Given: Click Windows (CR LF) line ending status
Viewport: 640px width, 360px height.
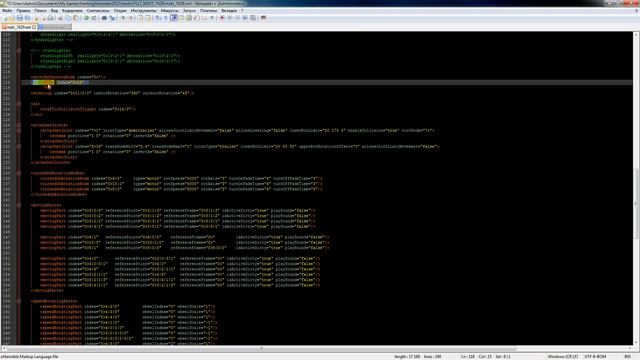Looking at the screenshot, I should pyautogui.click(x=562, y=357).
